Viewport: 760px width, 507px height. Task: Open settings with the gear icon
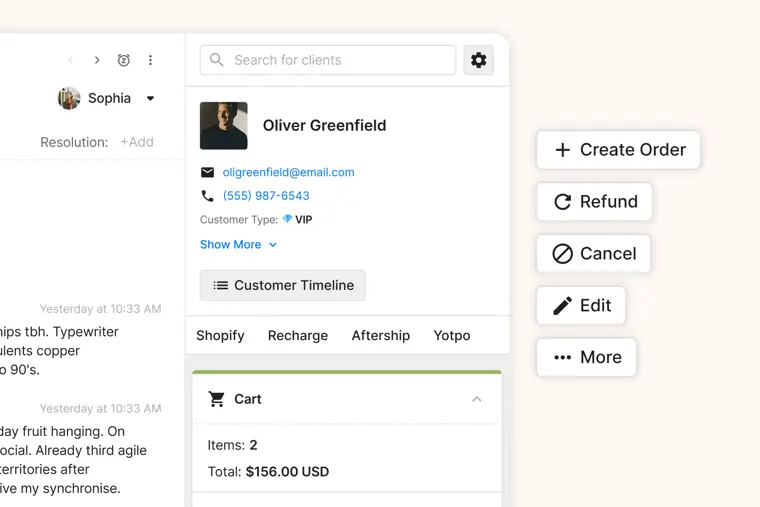[478, 60]
